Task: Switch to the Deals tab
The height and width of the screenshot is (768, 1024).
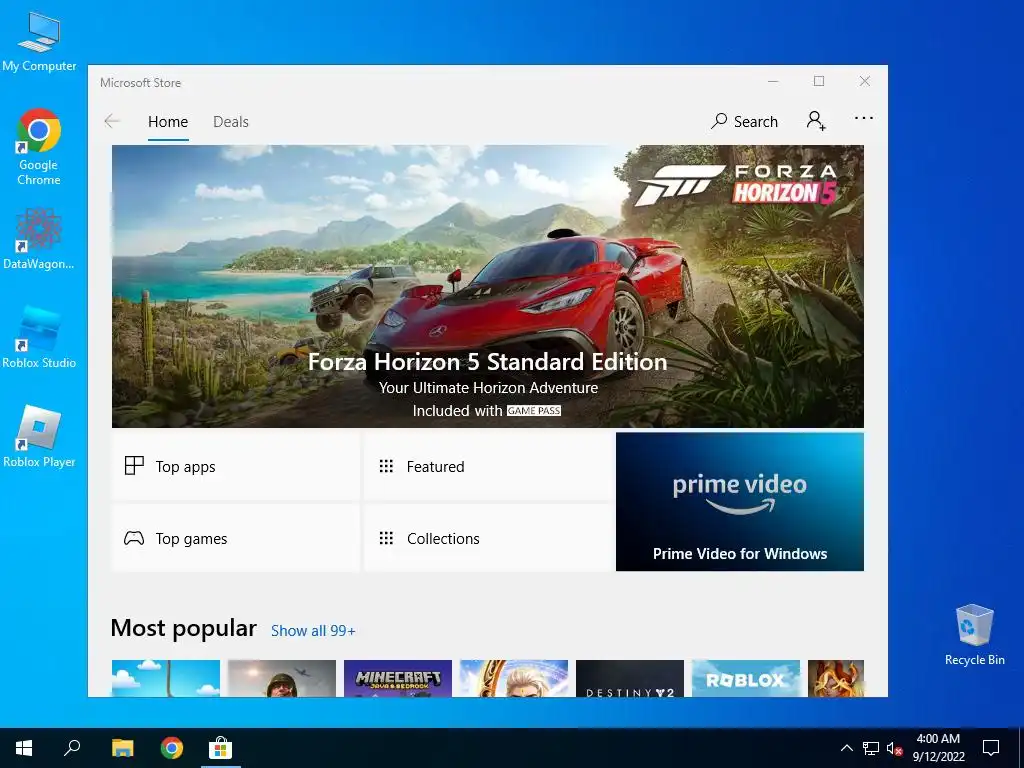Action: tap(231, 122)
